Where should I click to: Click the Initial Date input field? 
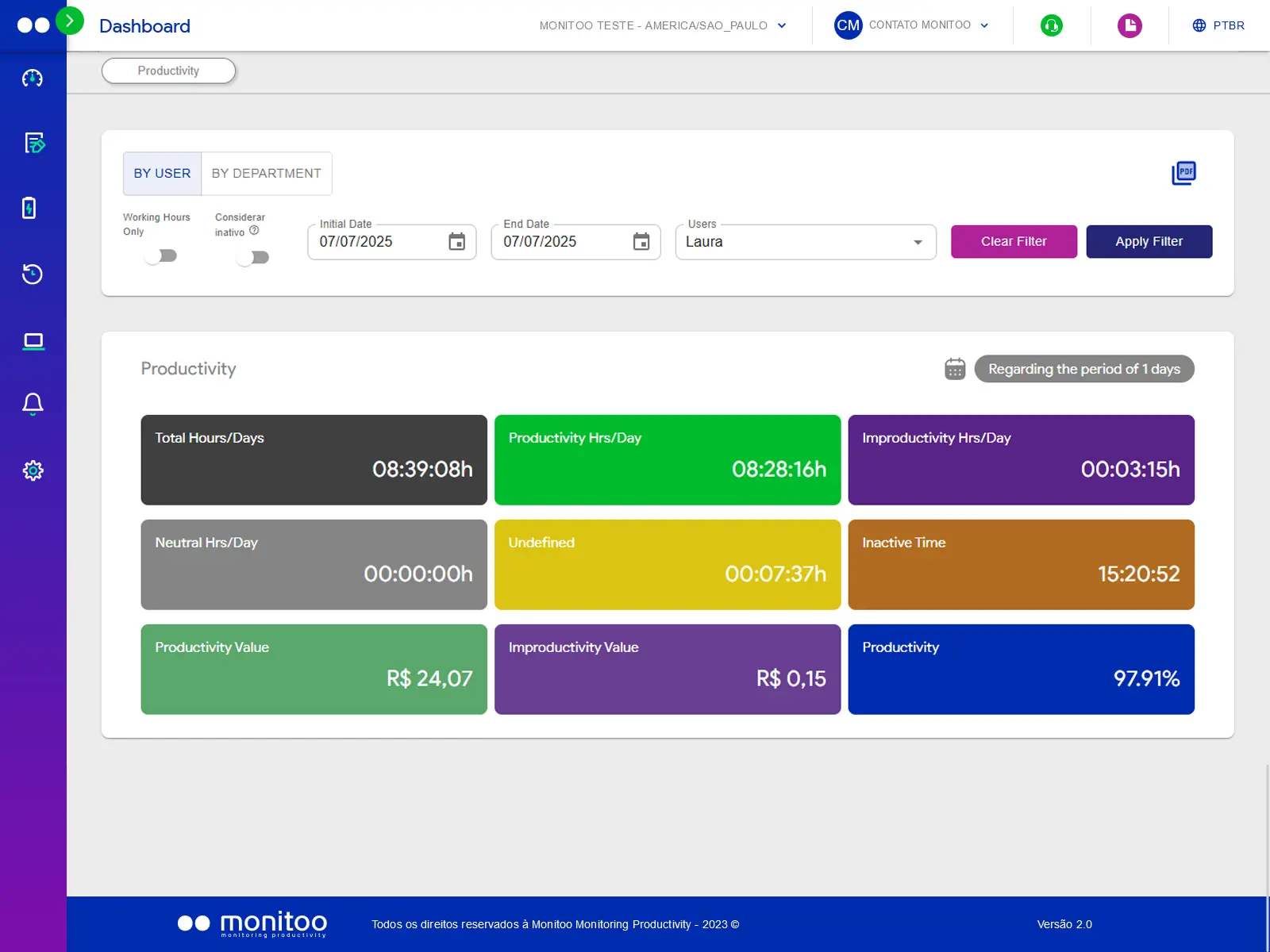(x=379, y=242)
